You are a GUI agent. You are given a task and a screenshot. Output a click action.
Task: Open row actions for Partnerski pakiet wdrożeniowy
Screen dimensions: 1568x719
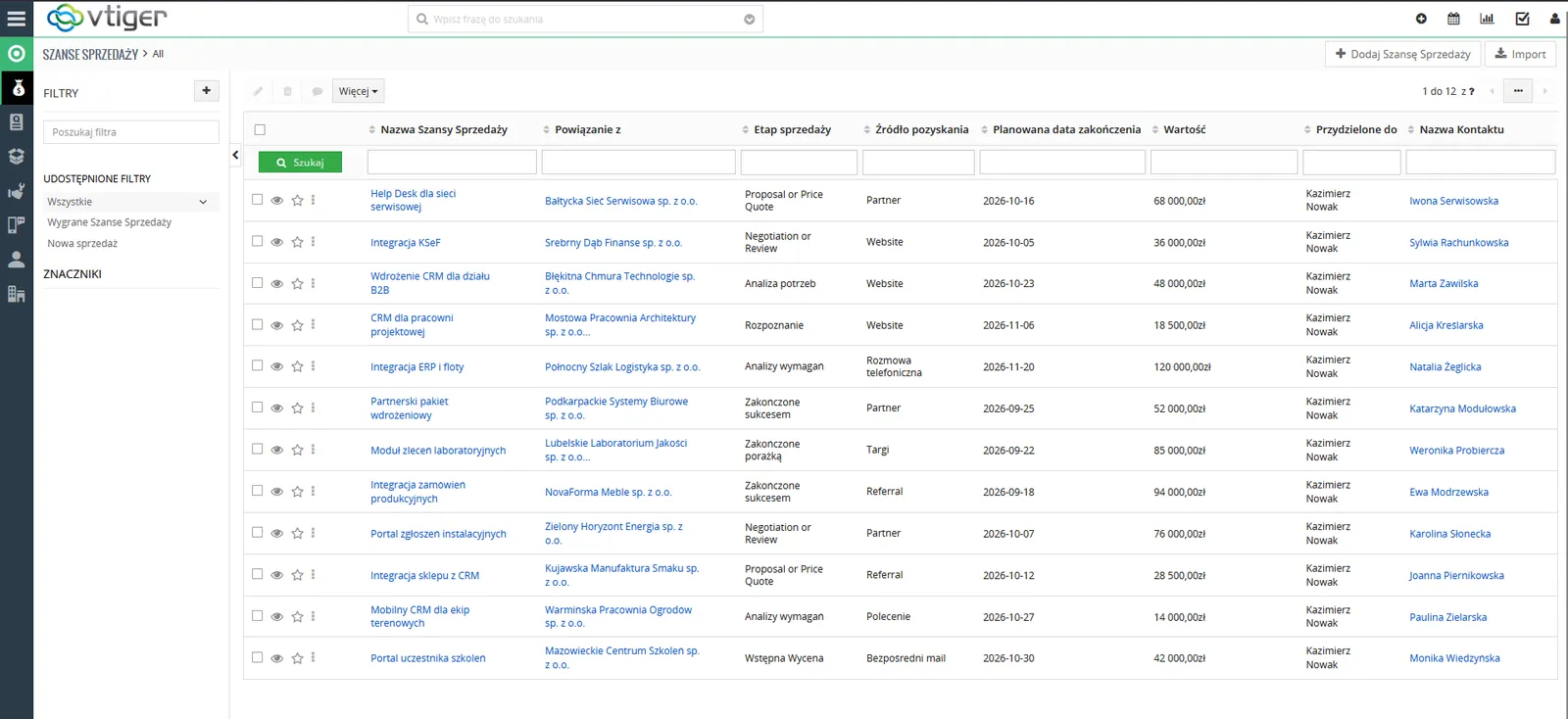coord(314,407)
